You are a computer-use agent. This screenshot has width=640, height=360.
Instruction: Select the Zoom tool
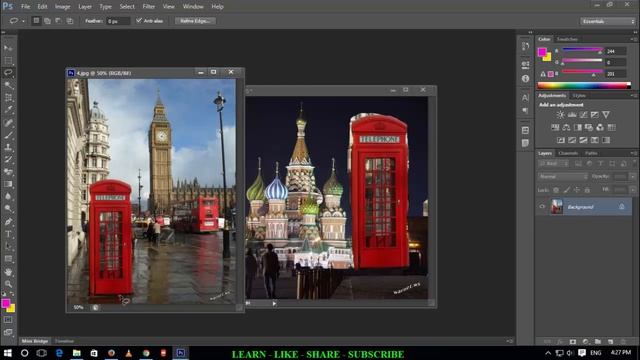coord(8,284)
